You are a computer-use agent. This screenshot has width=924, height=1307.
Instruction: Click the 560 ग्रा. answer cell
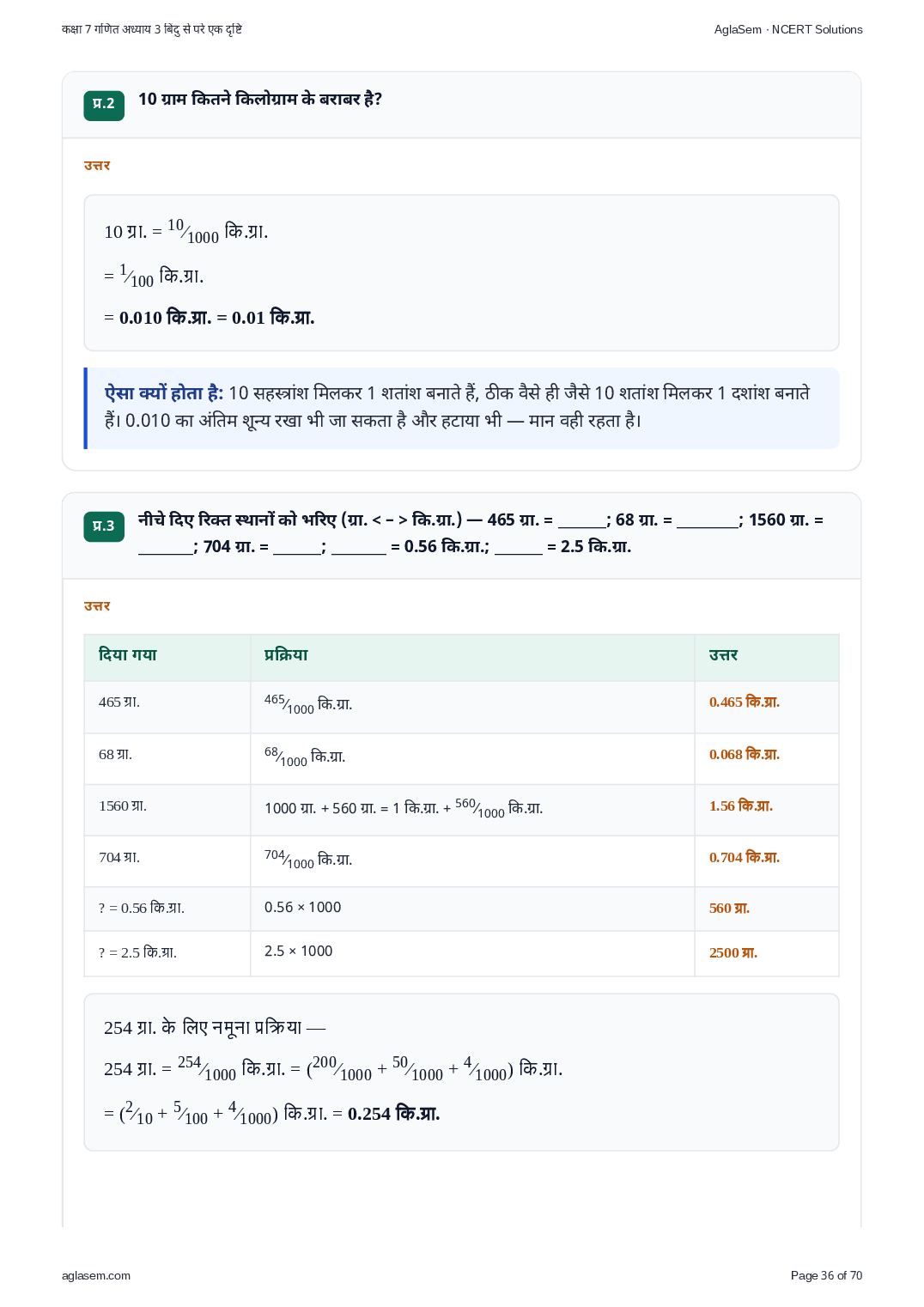point(767,909)
